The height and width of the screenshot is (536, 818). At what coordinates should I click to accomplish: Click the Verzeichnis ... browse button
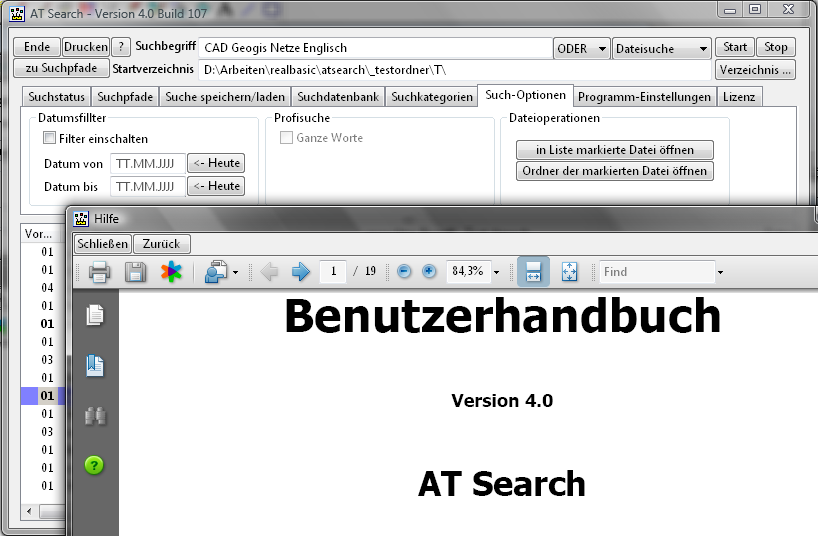pyautogui.click(x=755, y=69)
